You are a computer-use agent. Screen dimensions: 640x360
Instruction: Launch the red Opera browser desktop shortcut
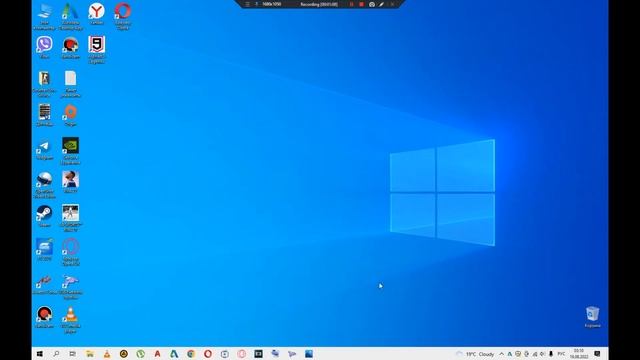122,16
